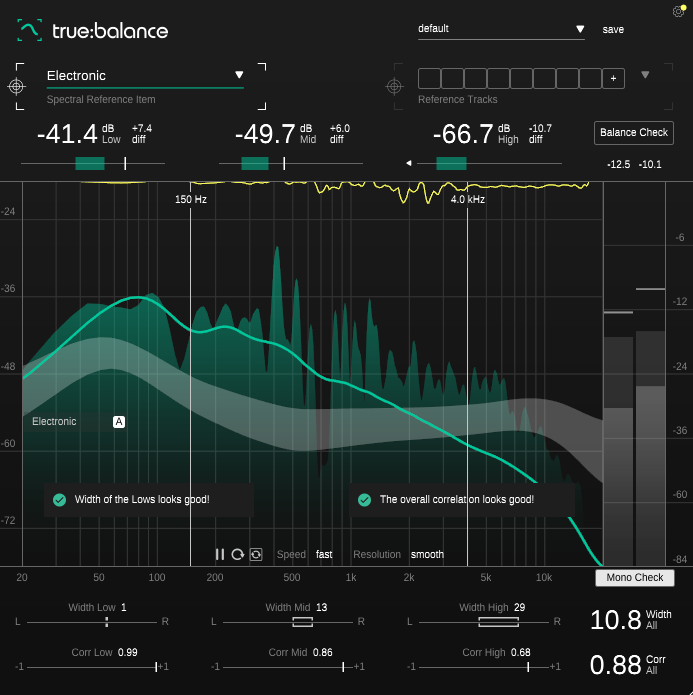Click the overall correlation check mark
This screenshot has width=693, height=695.
[365, 499]
